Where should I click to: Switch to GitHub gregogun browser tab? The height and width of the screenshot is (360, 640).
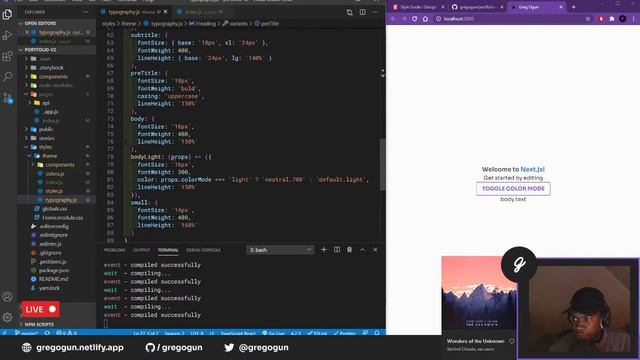click(477, 7)
